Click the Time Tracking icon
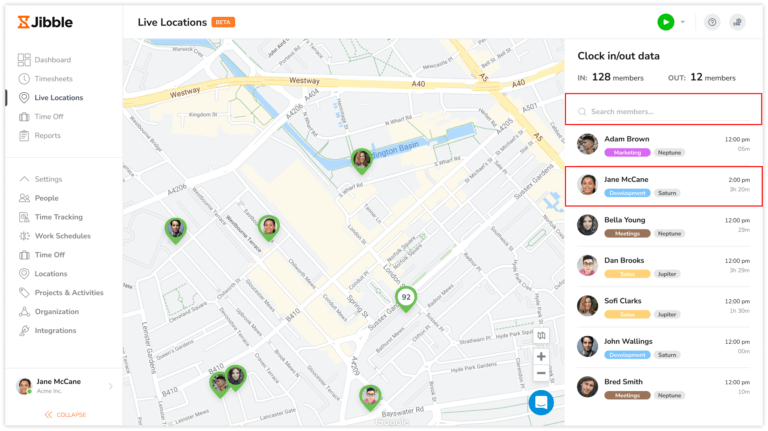This screenshot has height=431, width=768. pos(24,217)
